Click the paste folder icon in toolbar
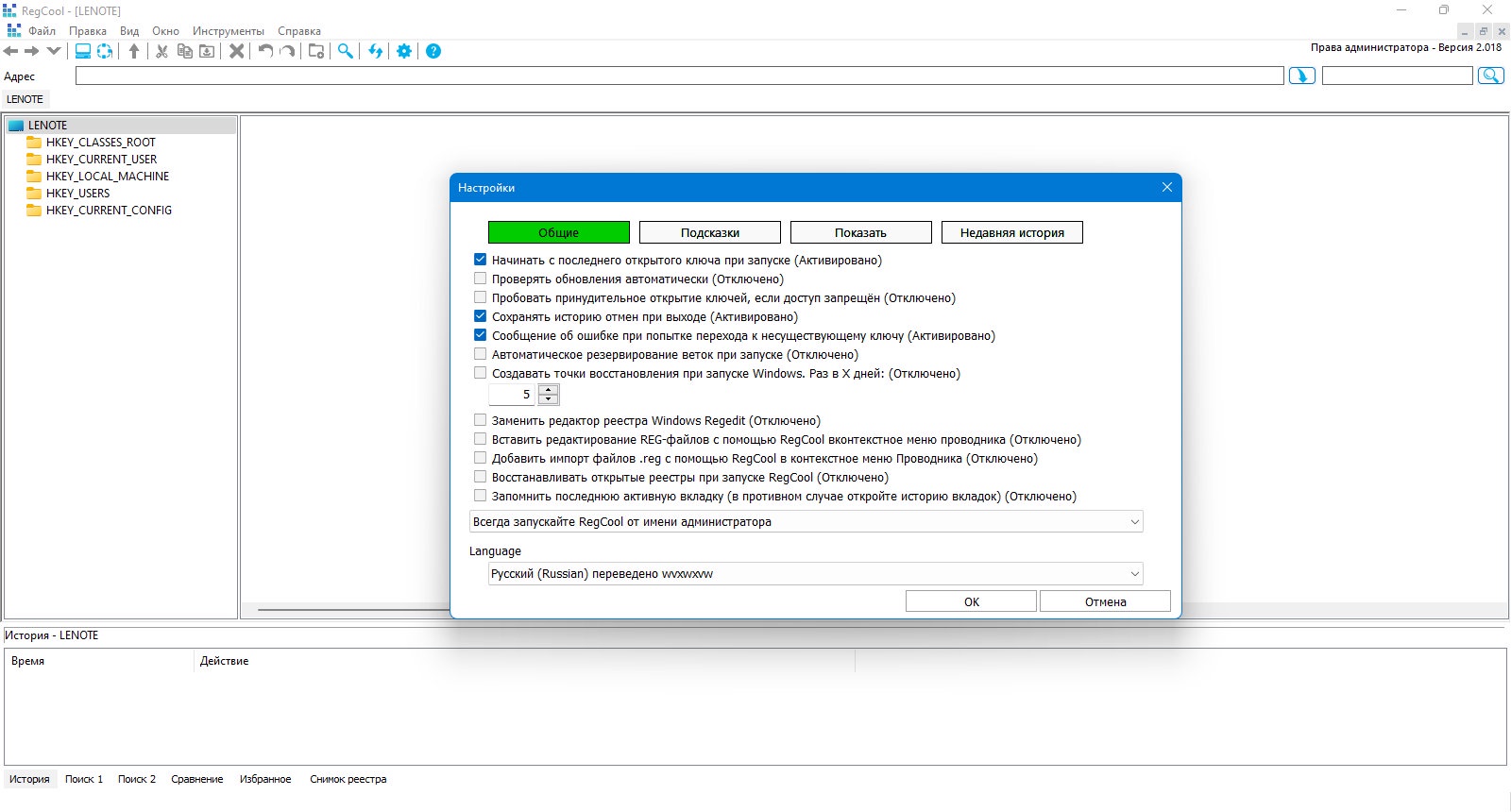1511x812 pixels. click(207, 51)
